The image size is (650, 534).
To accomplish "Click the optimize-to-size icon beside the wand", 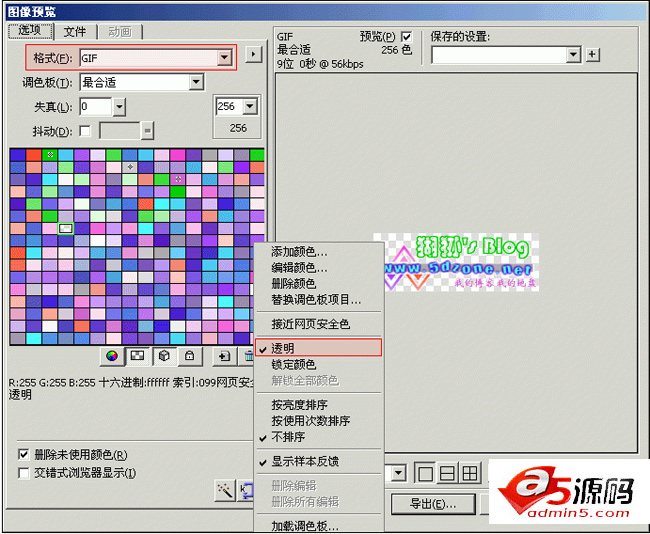I will coord(246,490).
